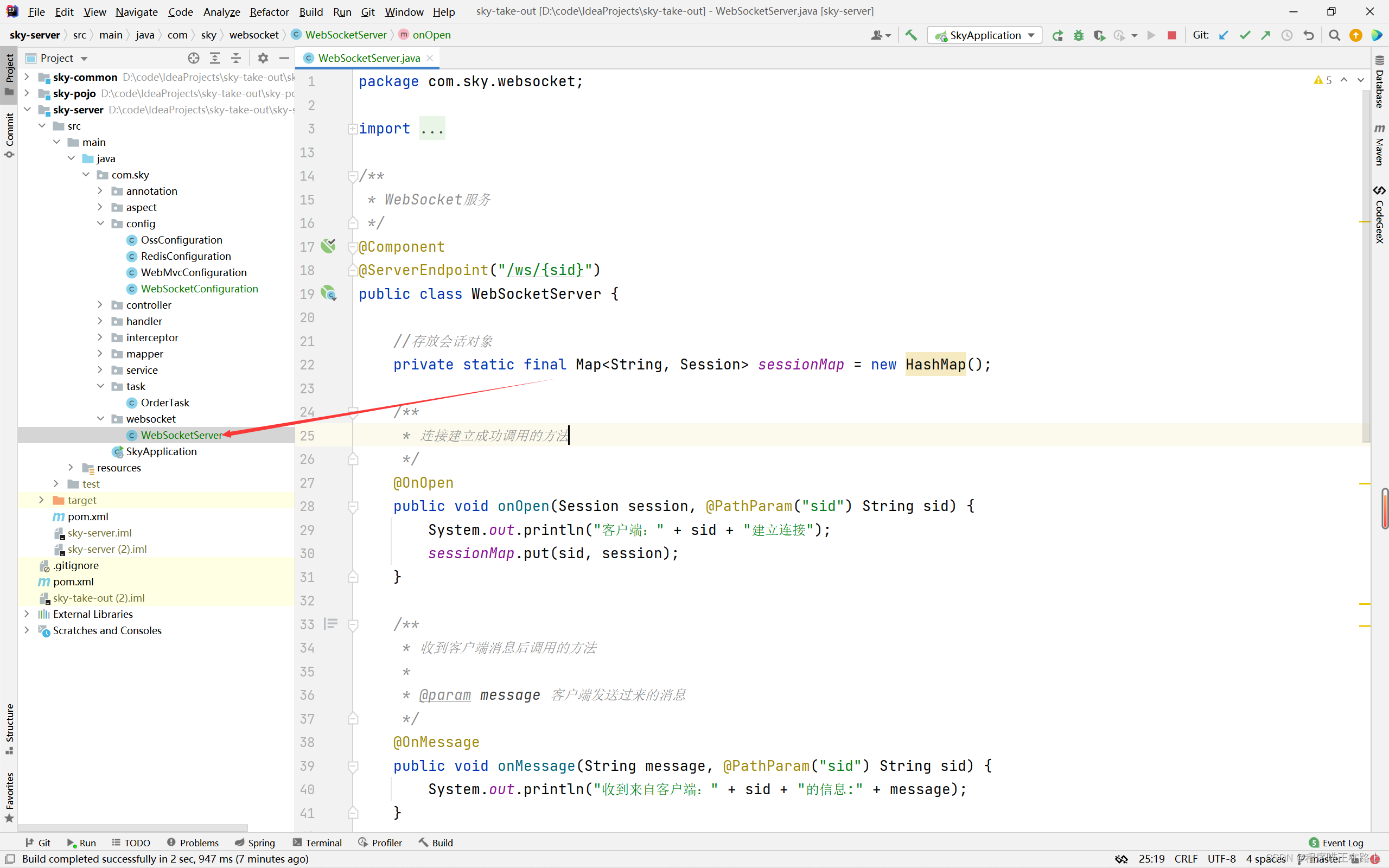Click the Git commit checkmark icon

point(1244,35)
